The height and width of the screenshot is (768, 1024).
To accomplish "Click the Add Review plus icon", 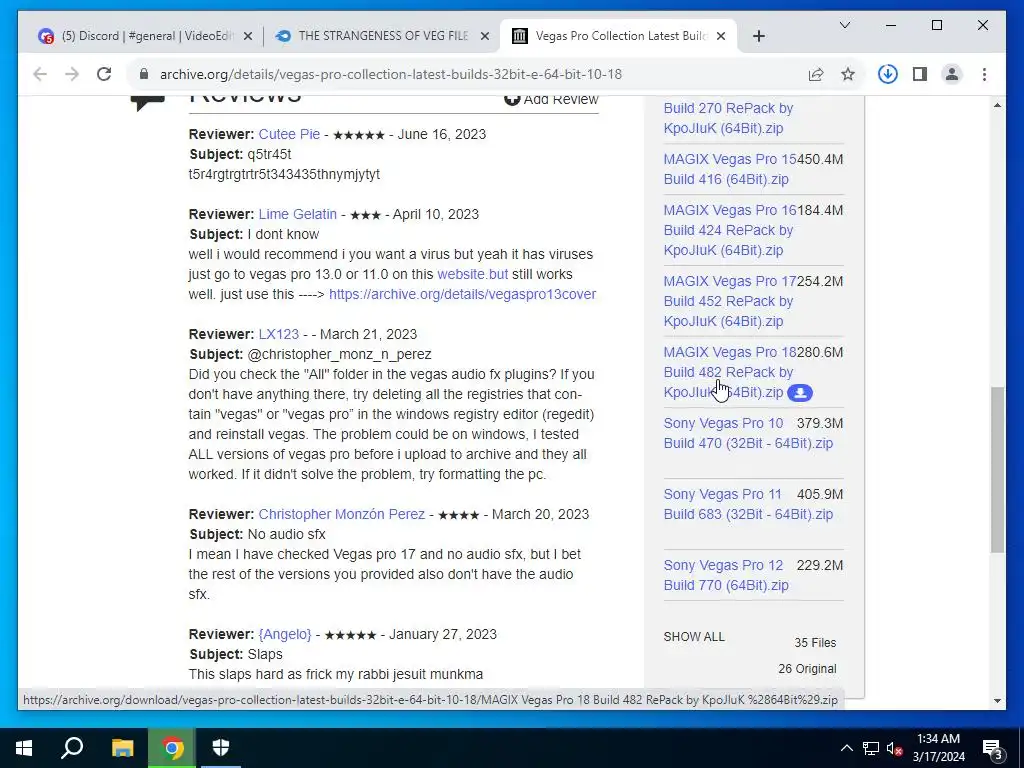I will (512, 99).
